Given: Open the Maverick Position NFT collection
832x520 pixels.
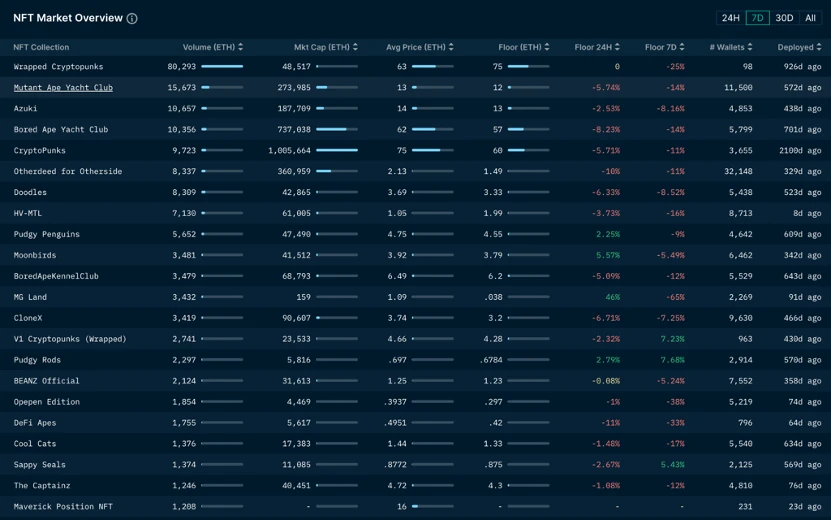Looking at the screenshot, I should [63, 507].
